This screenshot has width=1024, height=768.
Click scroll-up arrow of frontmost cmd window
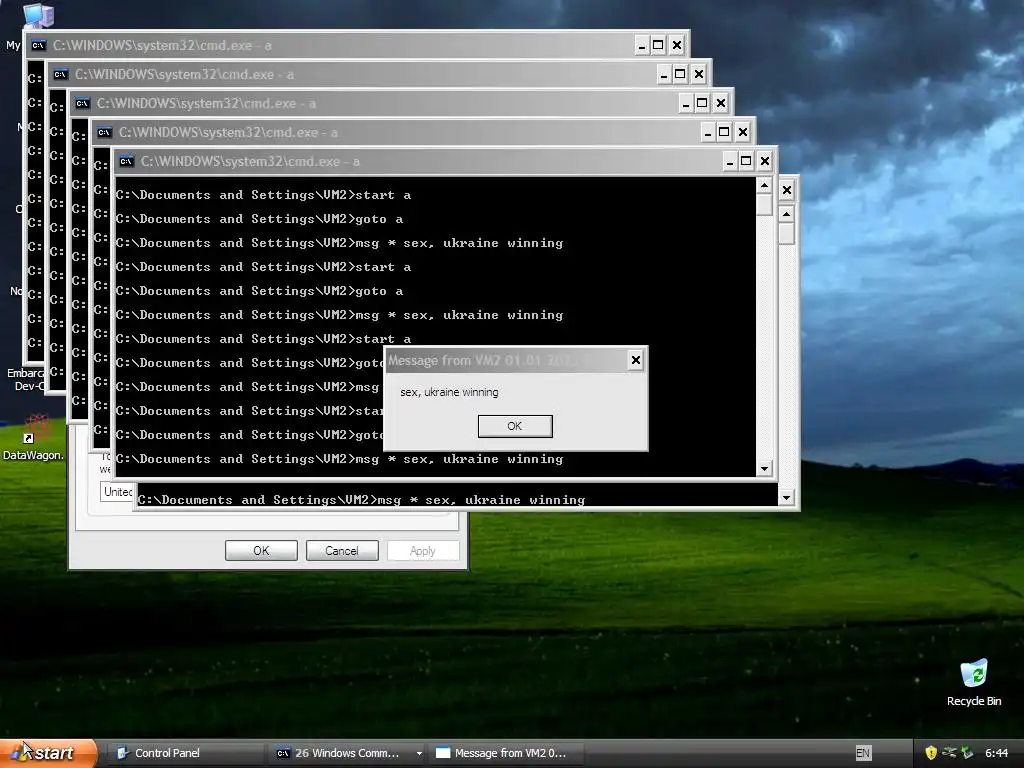click(764, 186)
